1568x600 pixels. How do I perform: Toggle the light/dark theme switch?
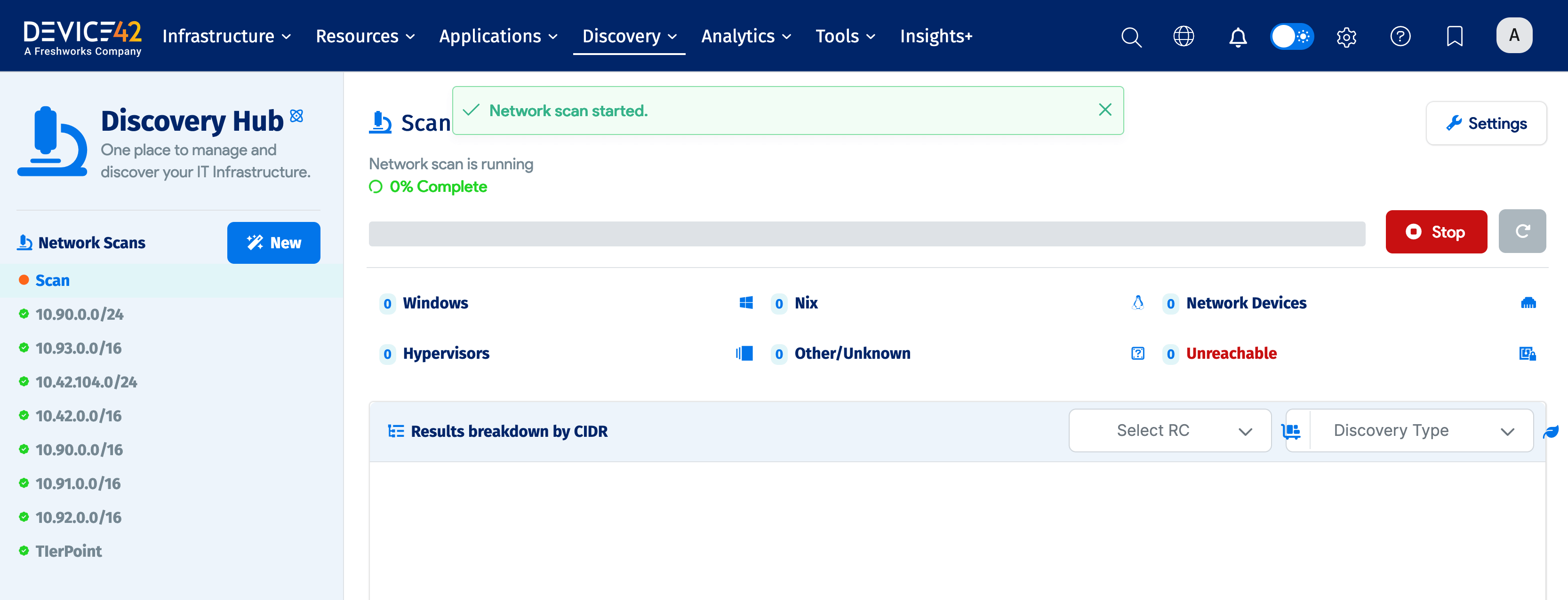[x=1292, y=37]
